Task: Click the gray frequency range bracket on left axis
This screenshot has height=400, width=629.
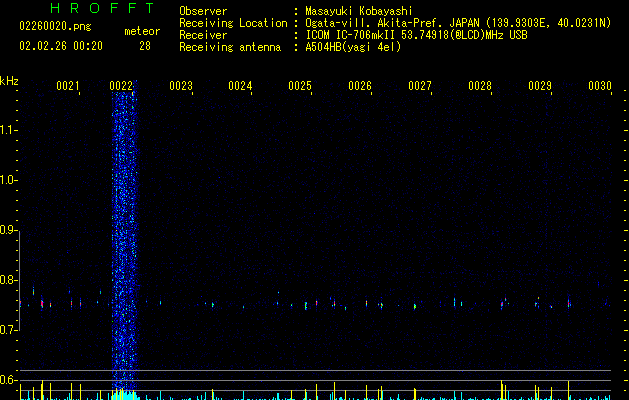Action: [x=19, y=280]
